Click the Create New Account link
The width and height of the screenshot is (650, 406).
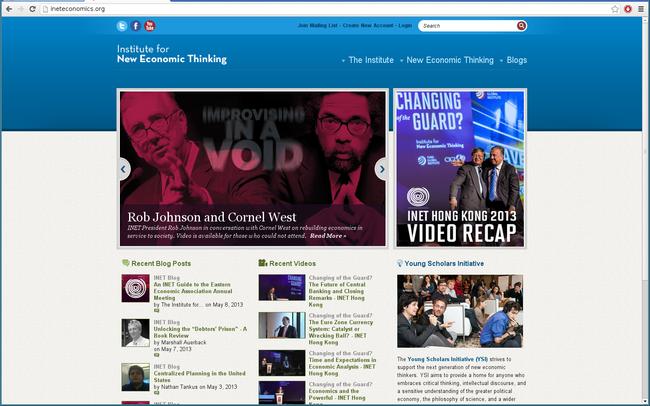[368, 26]
